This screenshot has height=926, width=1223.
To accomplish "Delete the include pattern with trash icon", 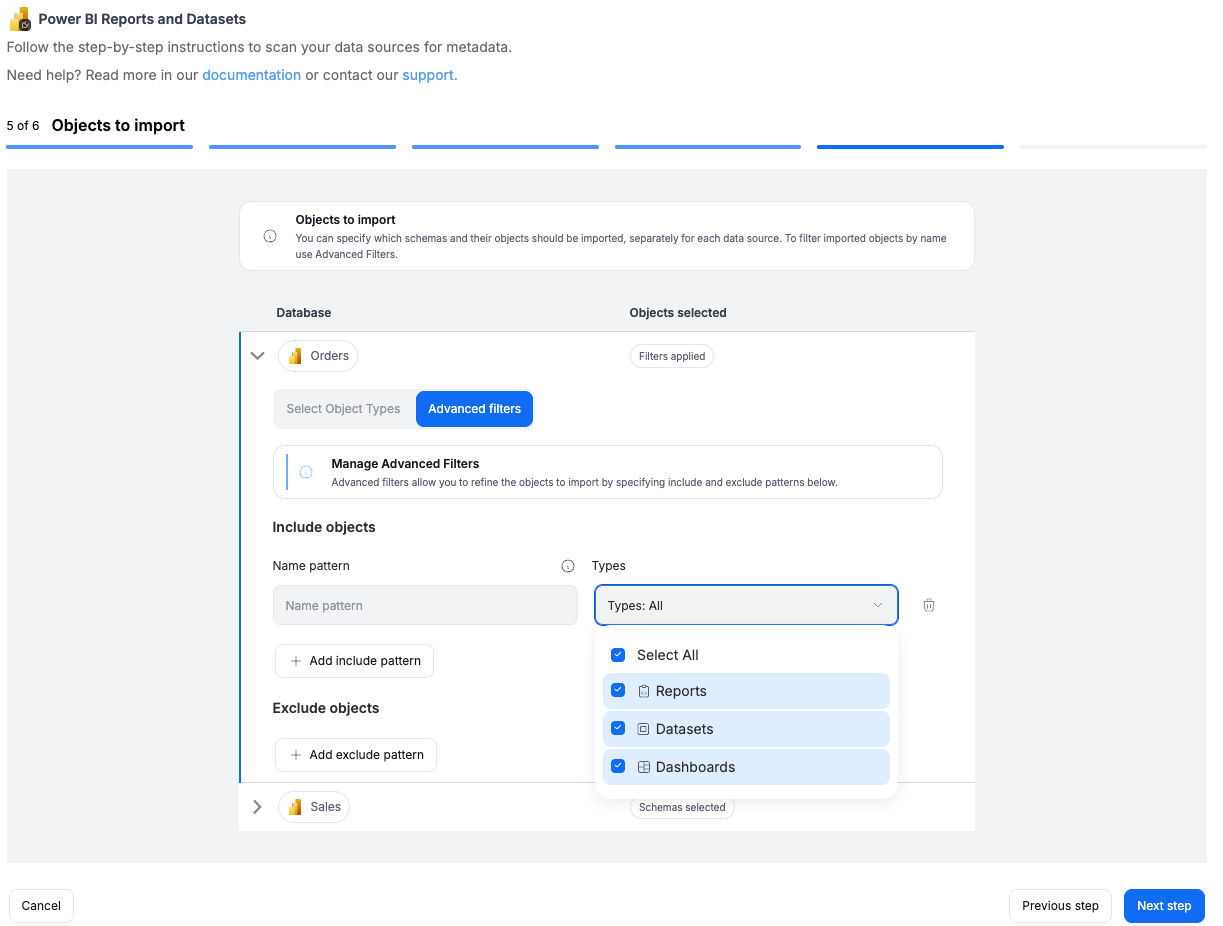I will (929, 605).
